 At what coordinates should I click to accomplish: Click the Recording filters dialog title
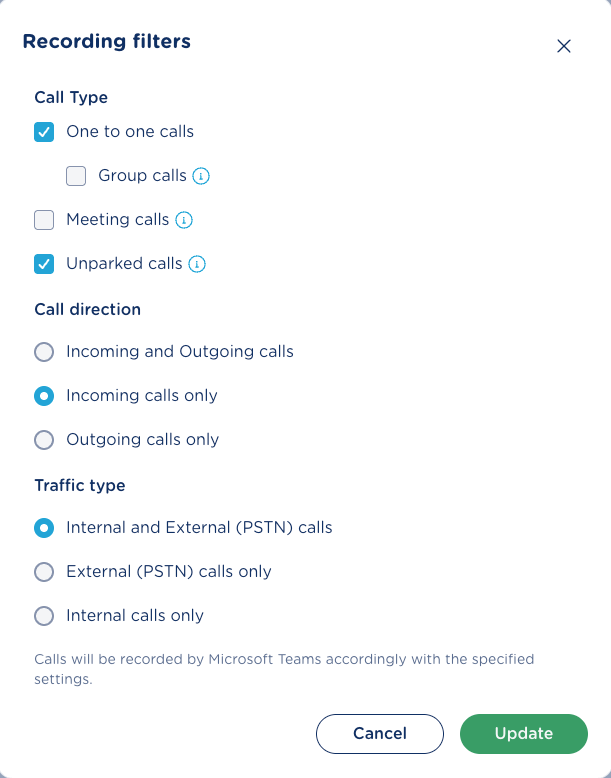106,42
